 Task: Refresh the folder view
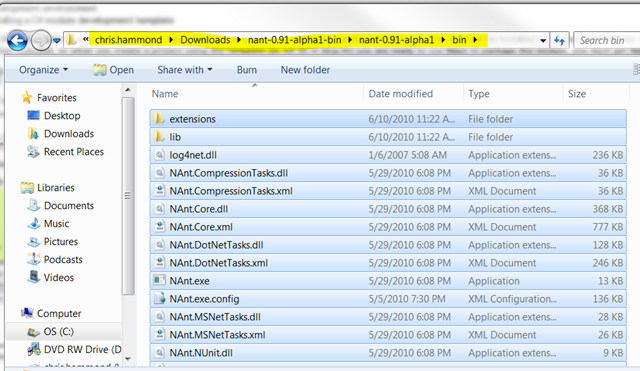pyautogui.click(x=559, y=40)
